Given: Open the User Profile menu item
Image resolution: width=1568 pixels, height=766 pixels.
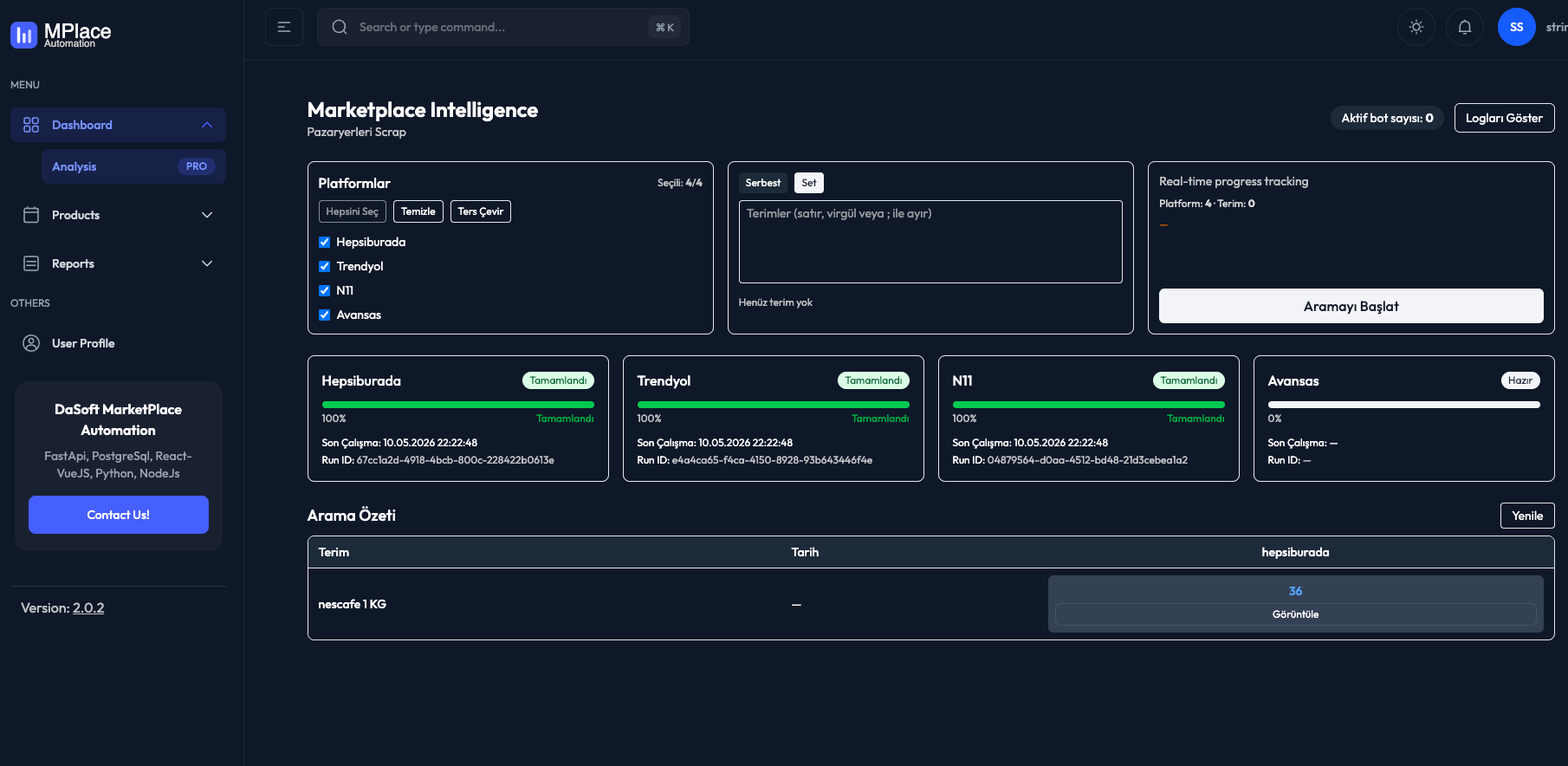Looking at the screenshot, I should tap(118, 343).
